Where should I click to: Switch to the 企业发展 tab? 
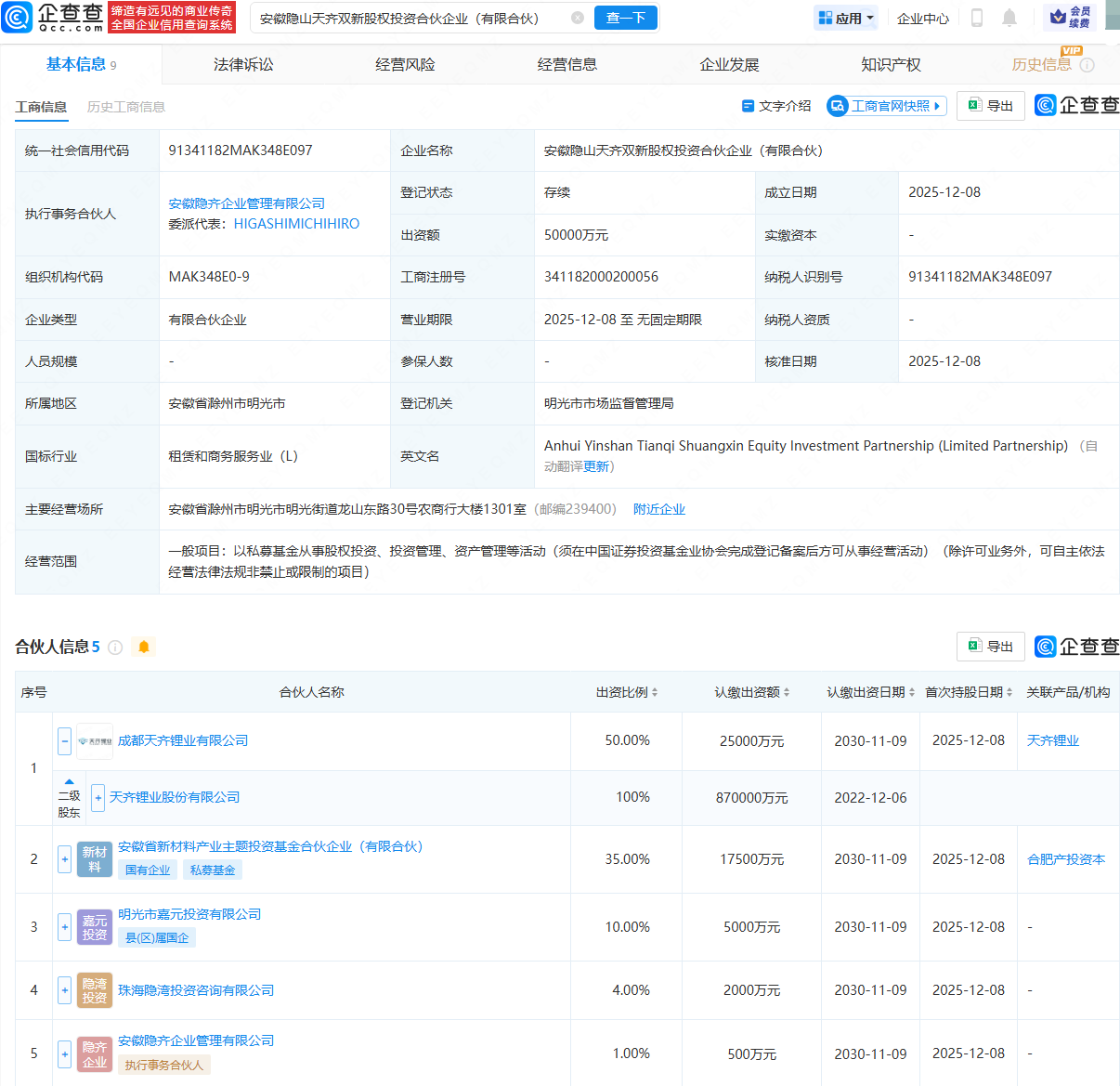pyautogui.click(x=730, y=63)
